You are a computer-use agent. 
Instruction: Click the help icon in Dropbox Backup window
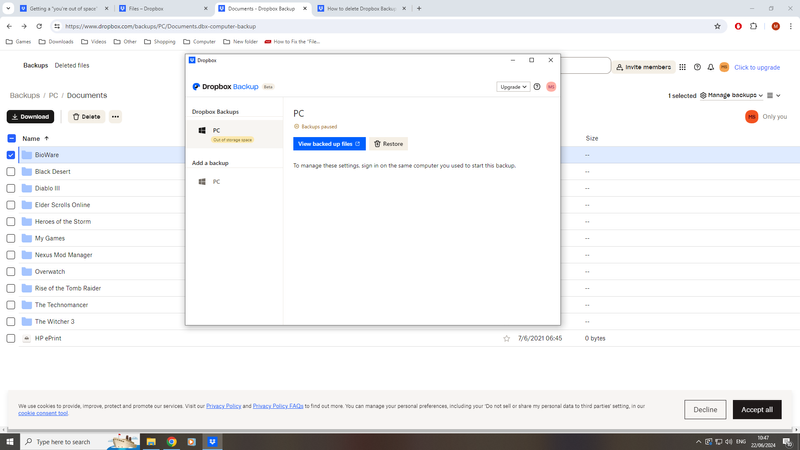[x=537, y=87]
